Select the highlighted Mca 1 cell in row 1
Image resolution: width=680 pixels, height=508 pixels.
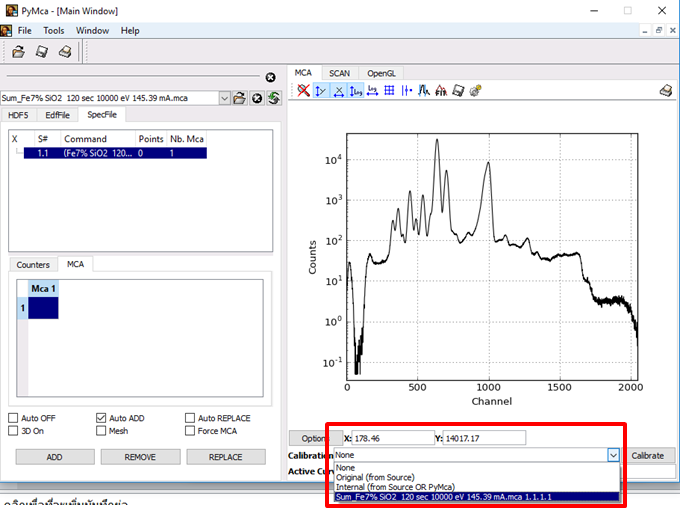click(x=43, y=308)
